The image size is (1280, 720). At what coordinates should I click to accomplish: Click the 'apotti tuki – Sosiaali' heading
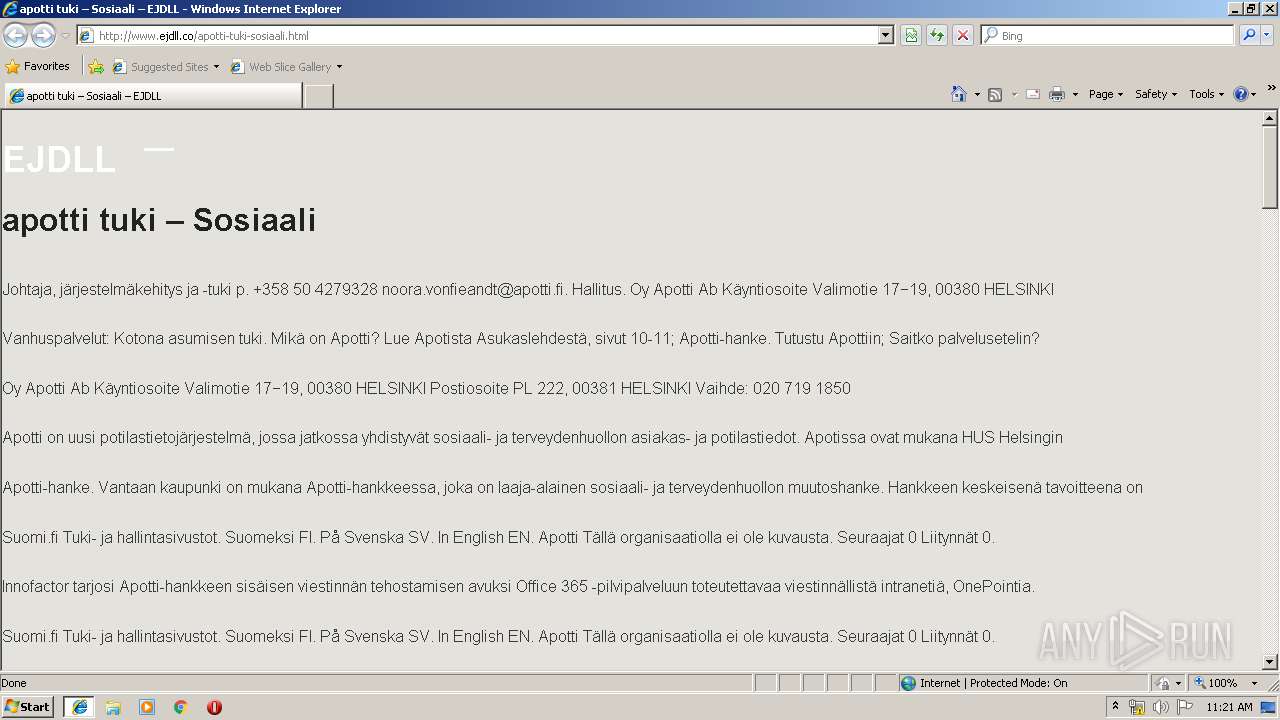[160, 220]
